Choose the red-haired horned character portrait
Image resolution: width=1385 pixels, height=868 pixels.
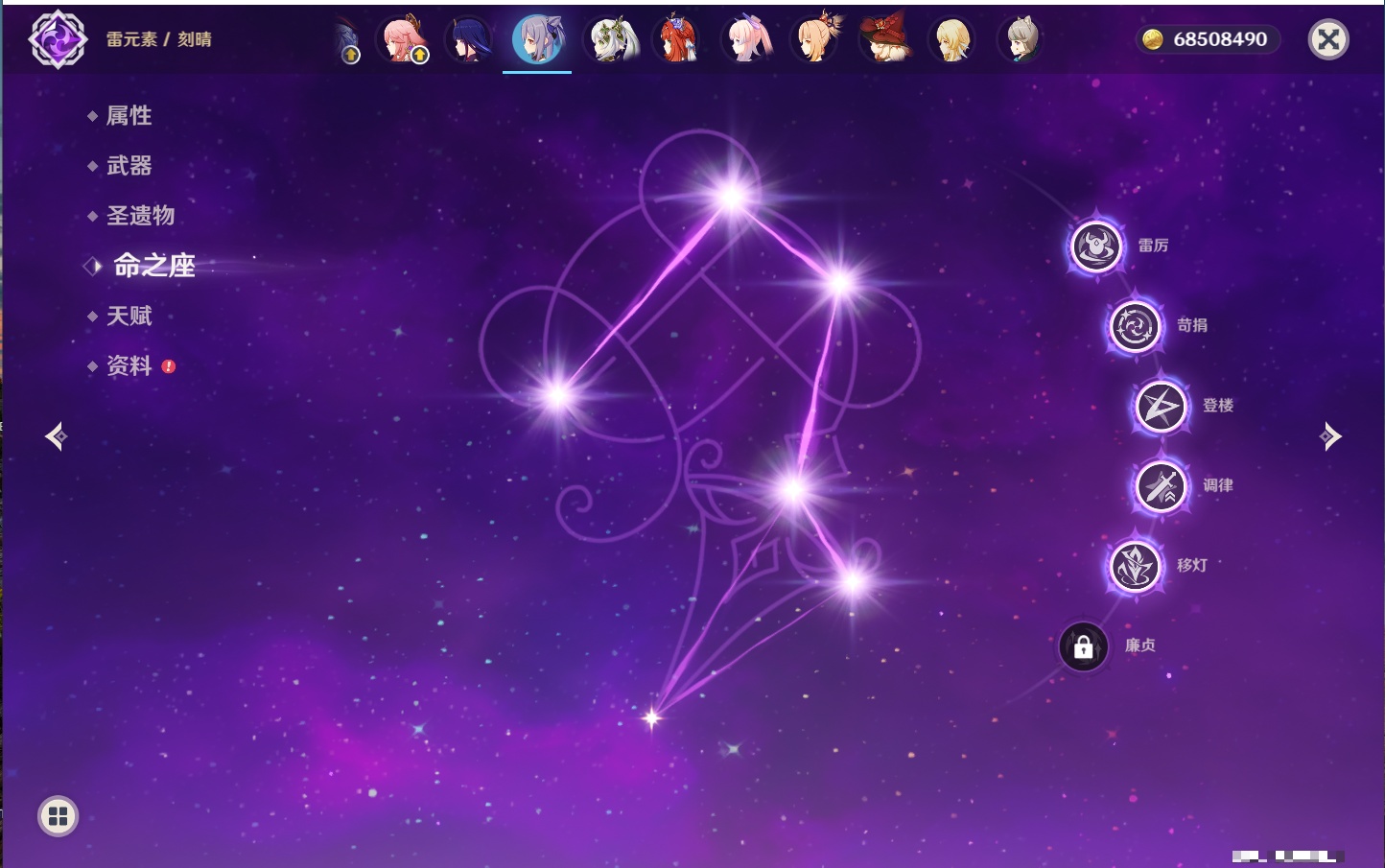click(677, 39)
